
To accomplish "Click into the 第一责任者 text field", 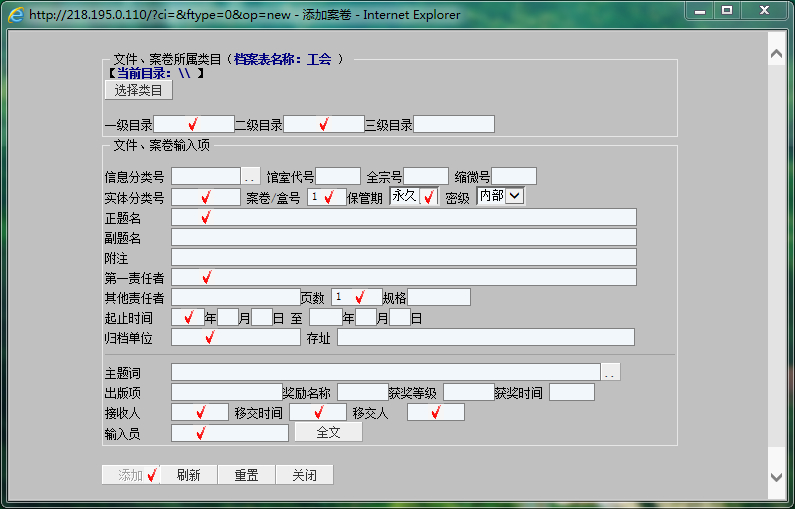I will pyautogui.click(x=403, y=277).
